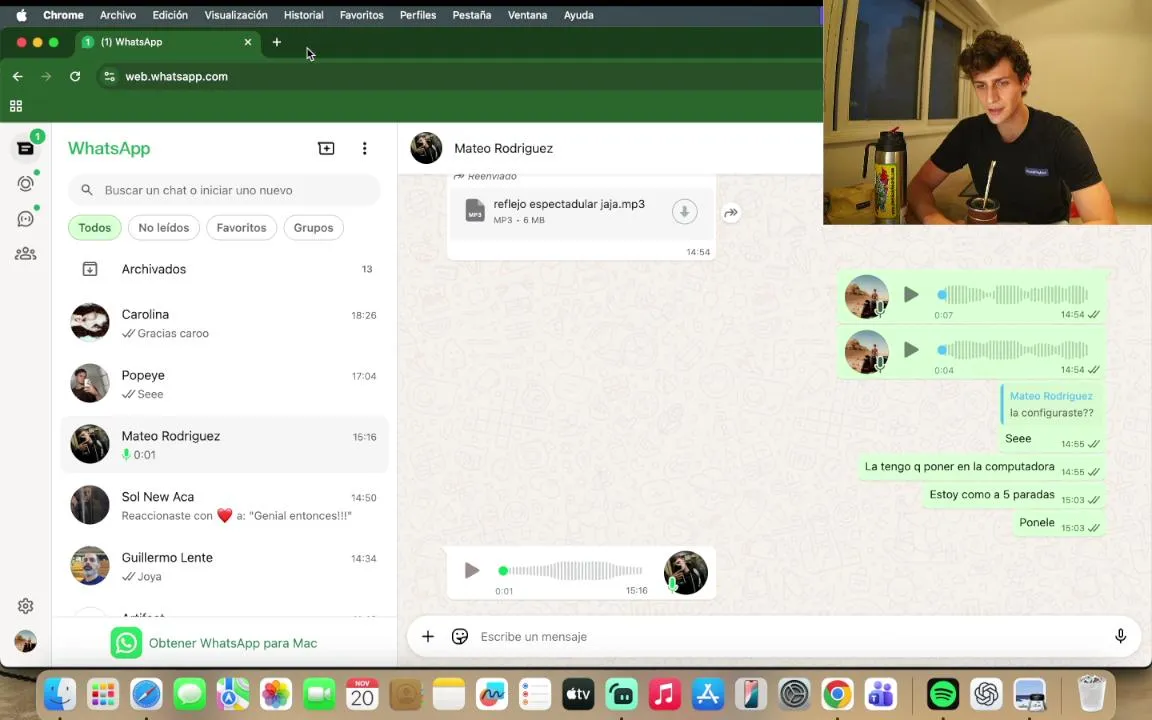Open the three-dot menu beside new chat
Screen dimensions: 1152x720
(364, 148)
